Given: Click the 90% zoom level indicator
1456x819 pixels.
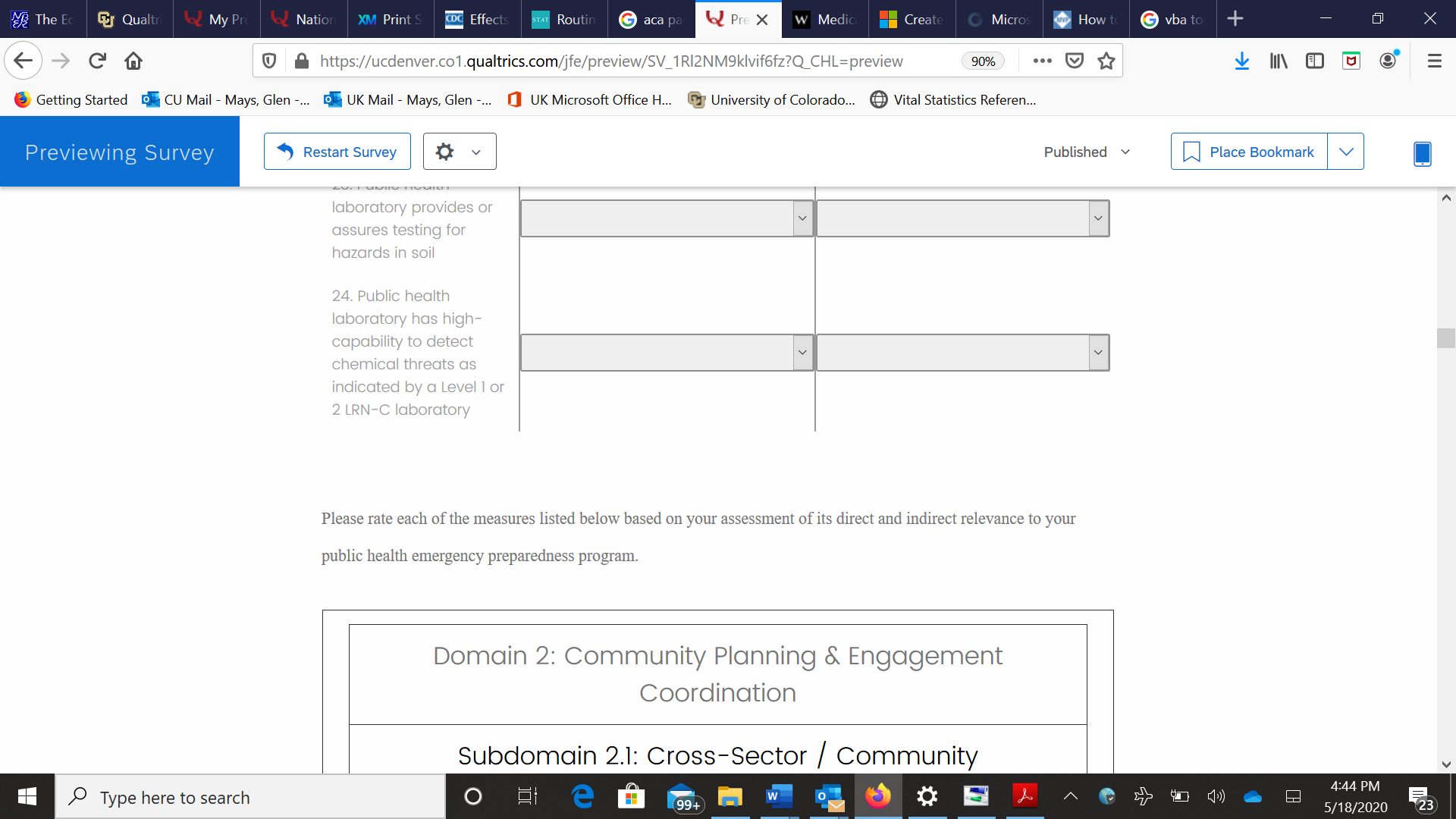Looking at the screenshot, I should point(983,61).
